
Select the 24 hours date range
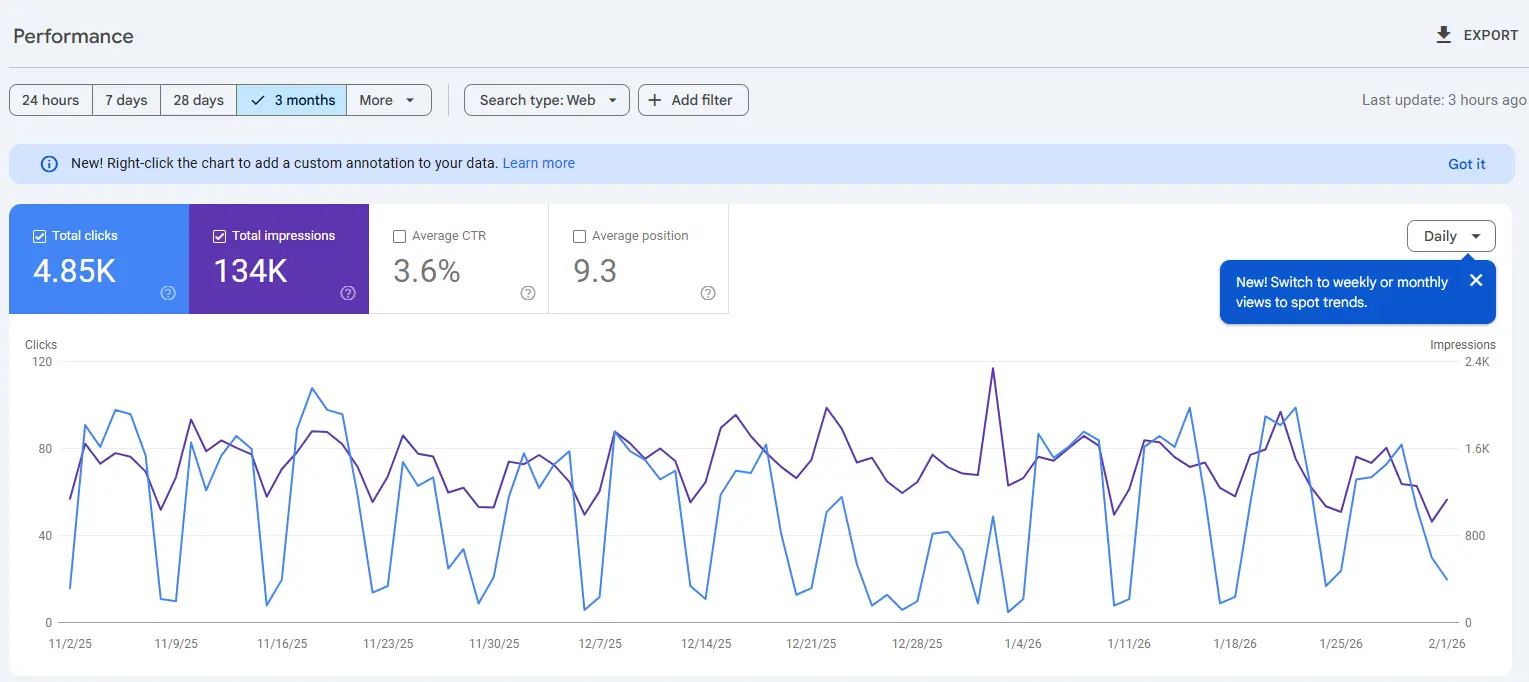pos(51,100)
